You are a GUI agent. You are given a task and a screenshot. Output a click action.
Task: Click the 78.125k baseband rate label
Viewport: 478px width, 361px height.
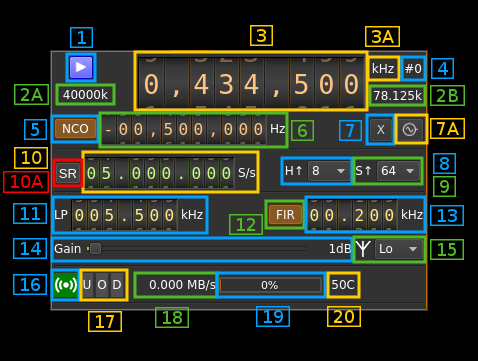pos(398,96)
